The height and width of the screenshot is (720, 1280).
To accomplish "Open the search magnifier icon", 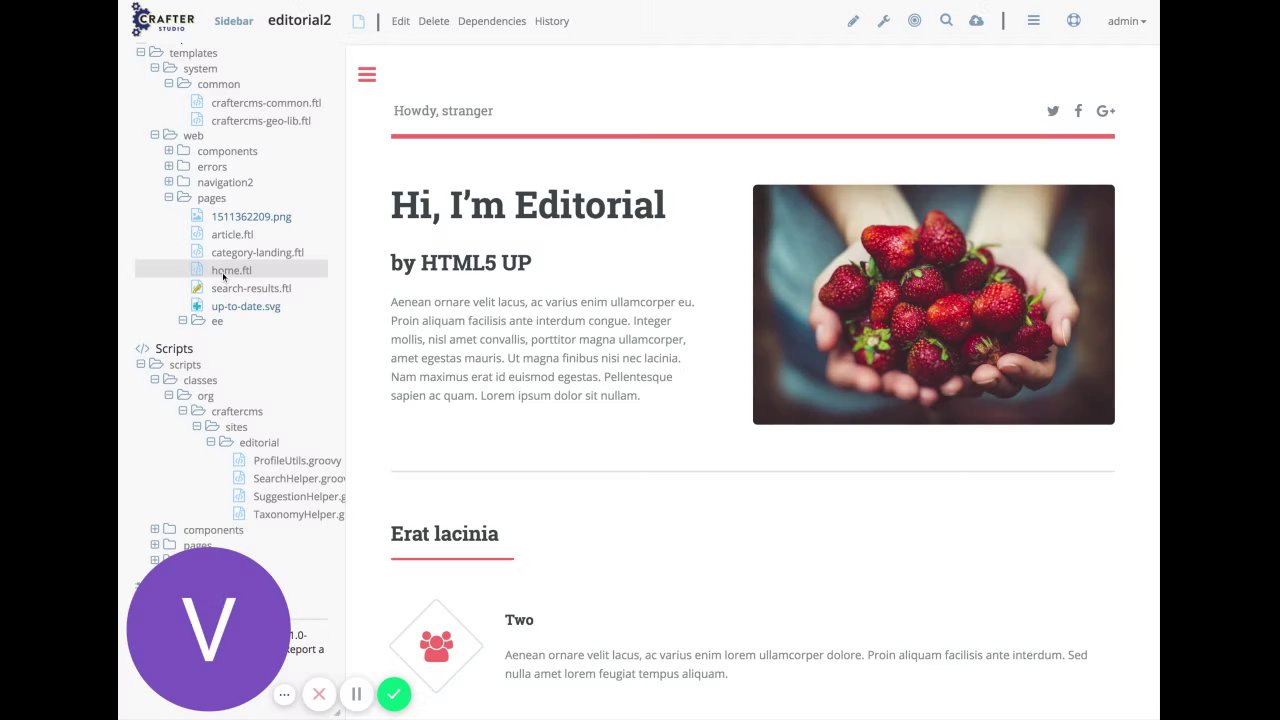I will (946, 20).
